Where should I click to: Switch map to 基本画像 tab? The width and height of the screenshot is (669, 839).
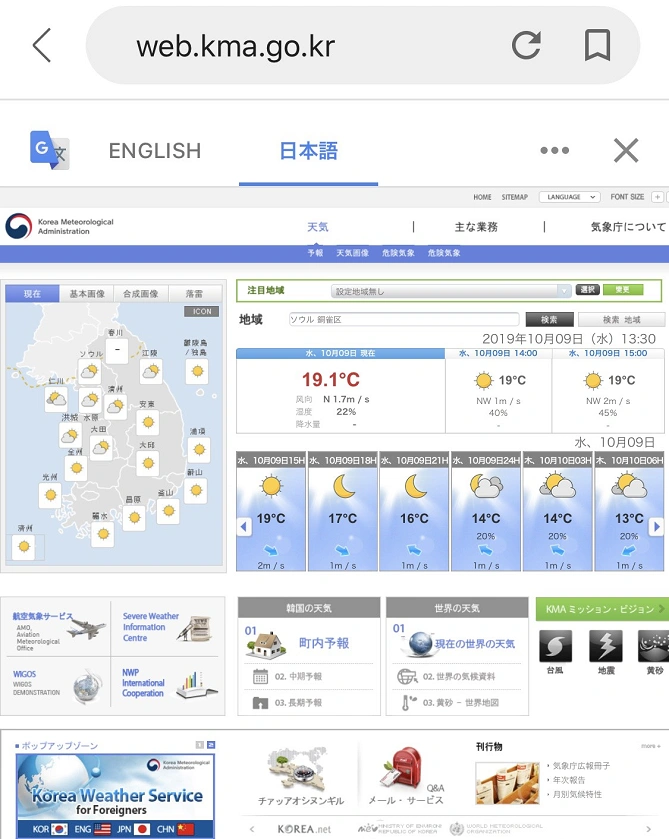(87, 293)
